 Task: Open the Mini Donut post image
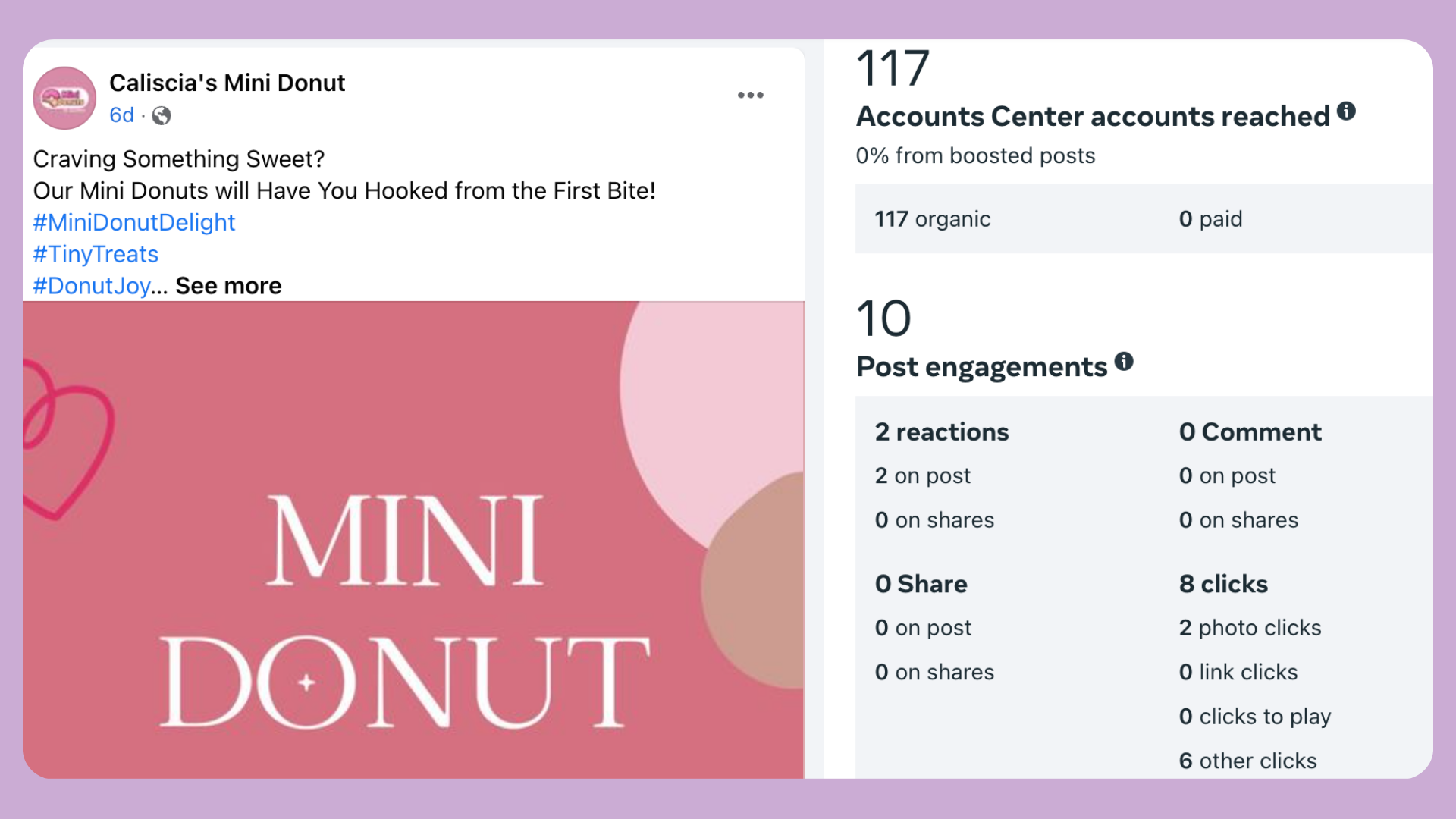click(x=413, y=540)
